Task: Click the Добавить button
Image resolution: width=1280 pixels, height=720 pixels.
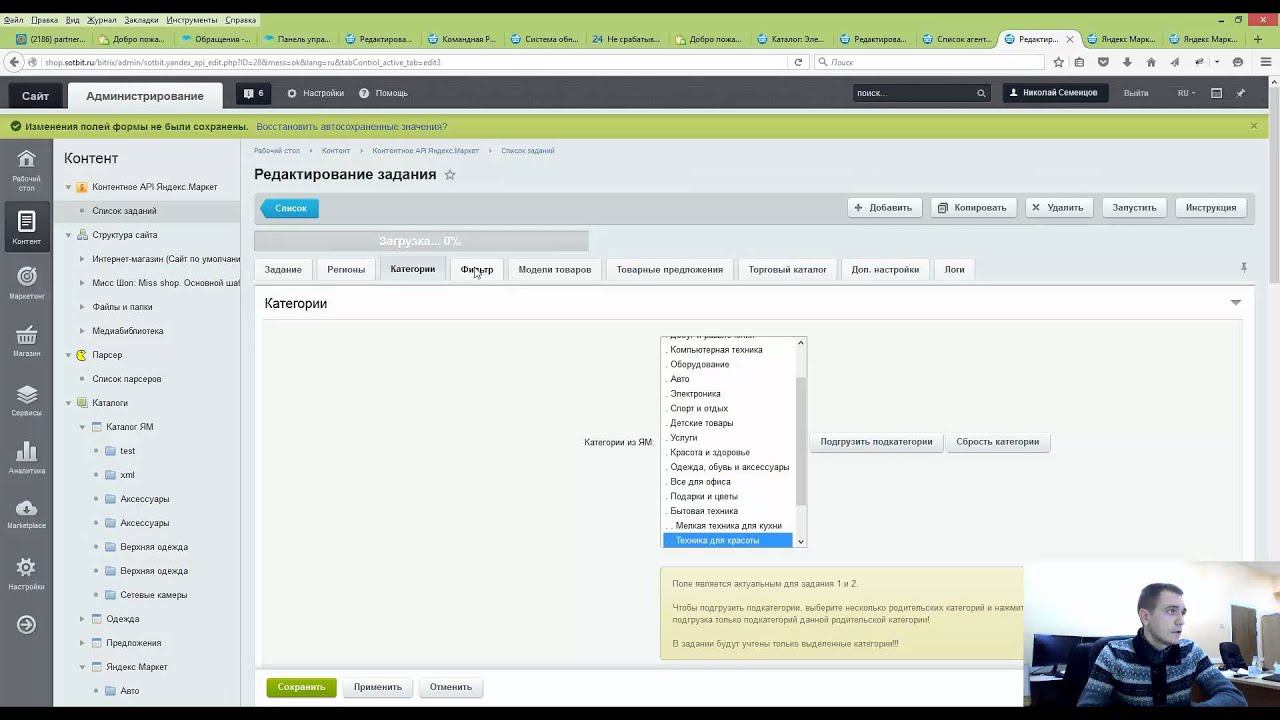Action: 884,208
